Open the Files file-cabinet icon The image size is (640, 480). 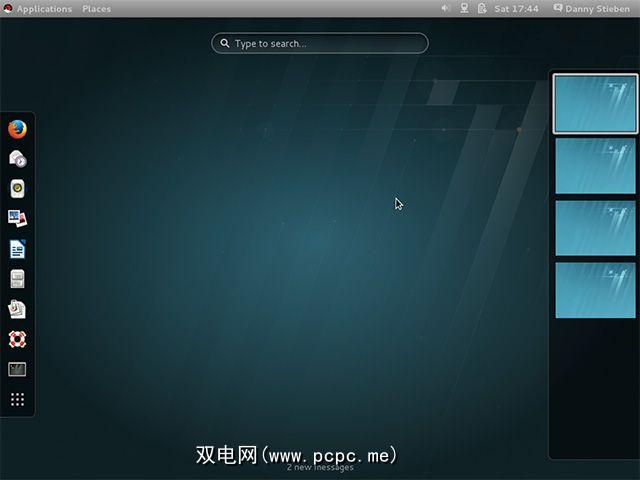(17, 279)
